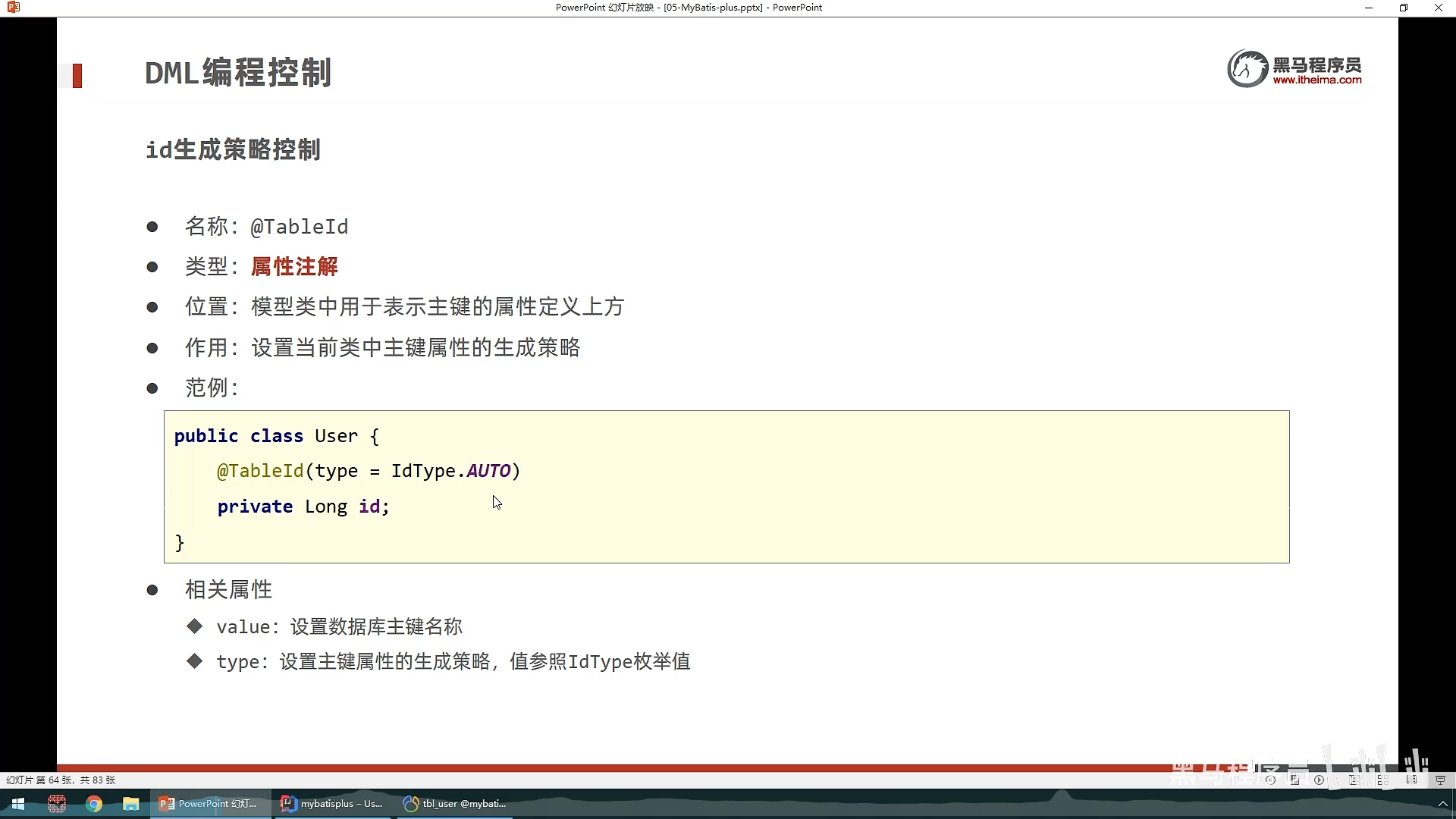1456x819 pixels.
Task: Click PowerPoint icon in title bar
Action: (13, 8)
